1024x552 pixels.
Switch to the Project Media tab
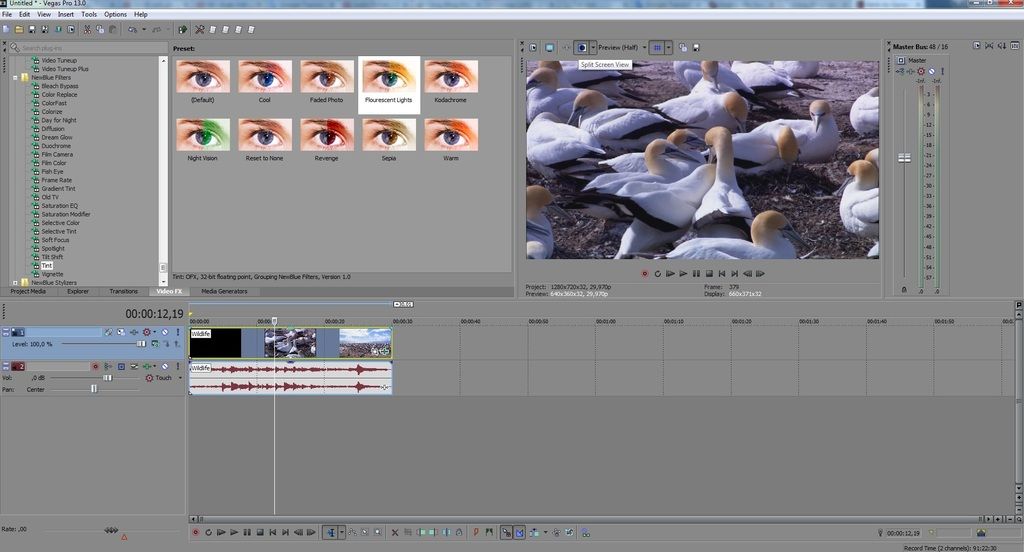[x=28, y=291]
